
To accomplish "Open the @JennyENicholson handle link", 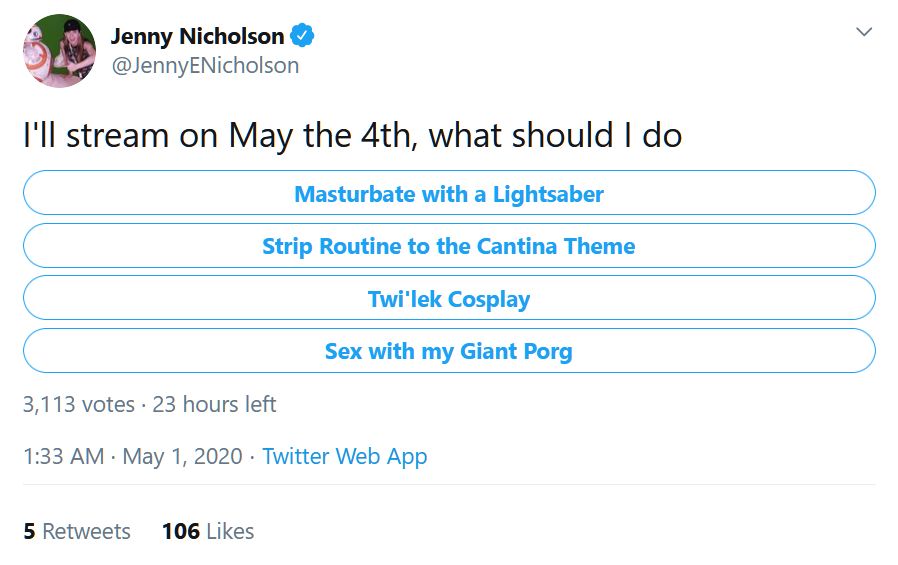I will point(205,65).
